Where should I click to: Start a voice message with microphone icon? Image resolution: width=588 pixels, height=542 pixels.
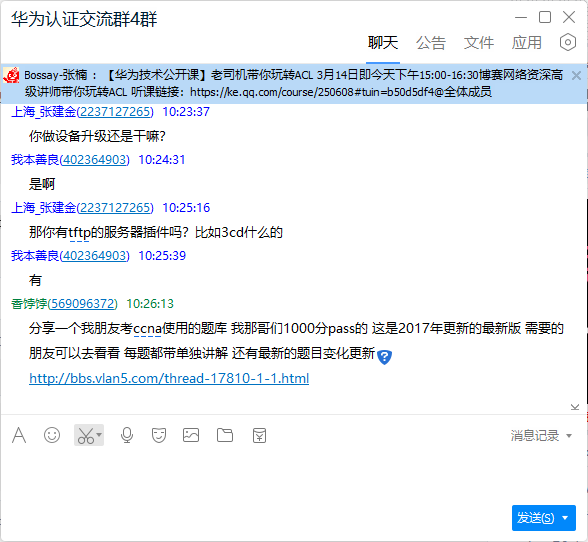127,435
